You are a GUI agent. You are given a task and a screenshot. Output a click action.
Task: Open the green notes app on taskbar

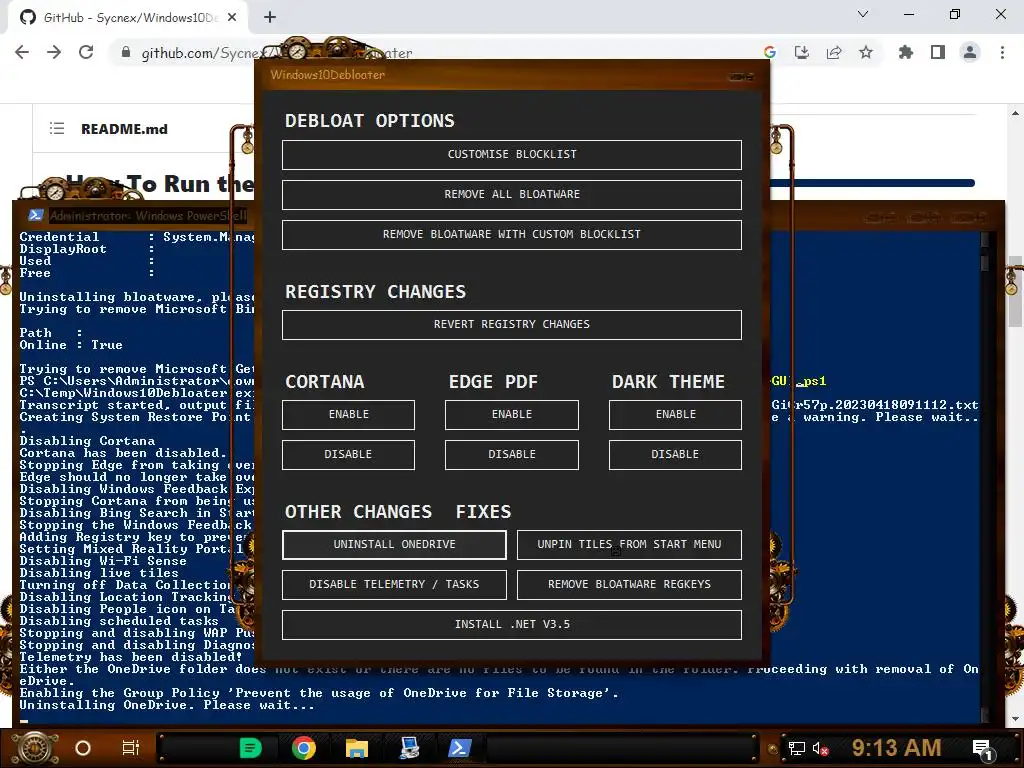(250, 748)
